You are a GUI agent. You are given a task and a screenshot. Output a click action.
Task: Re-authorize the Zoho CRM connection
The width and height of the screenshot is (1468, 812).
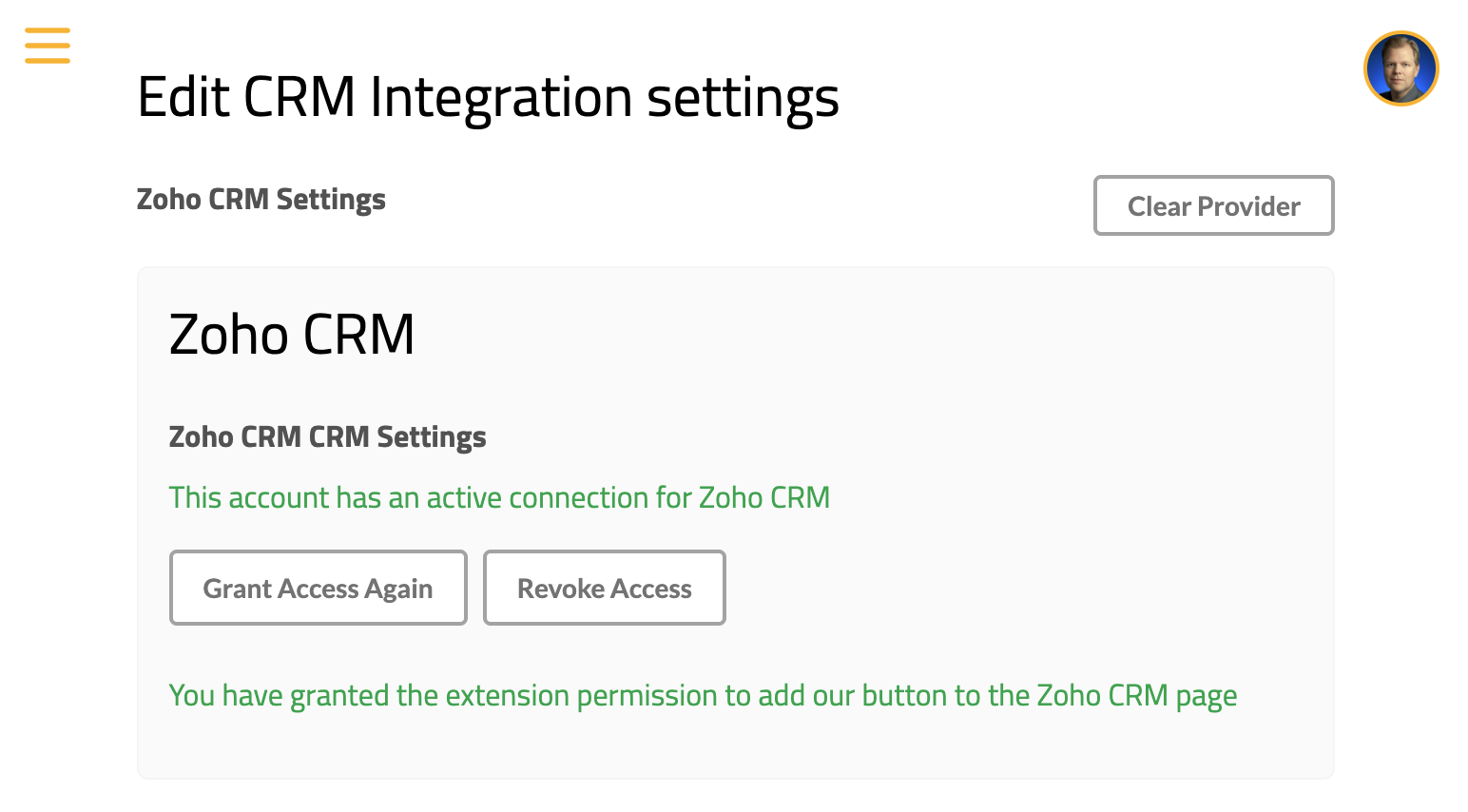[x=318, y=588]
